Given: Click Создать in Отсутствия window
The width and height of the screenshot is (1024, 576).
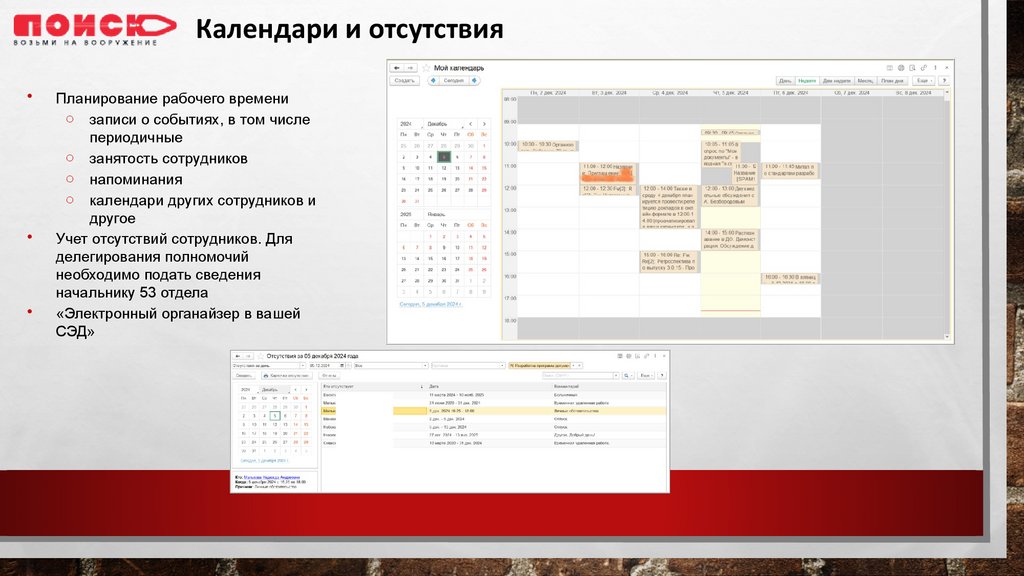Looking at the screenshot, I should coord(244,376).
